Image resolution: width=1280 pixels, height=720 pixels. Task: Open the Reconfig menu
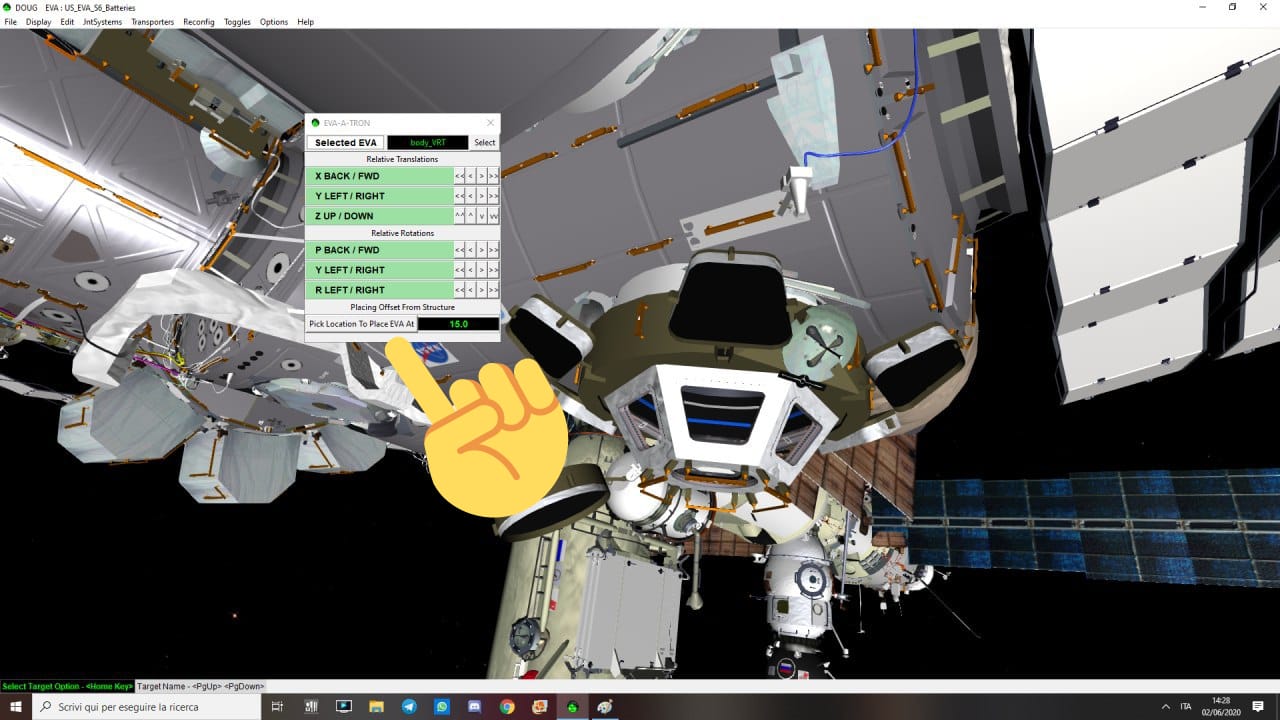(198, 22)
